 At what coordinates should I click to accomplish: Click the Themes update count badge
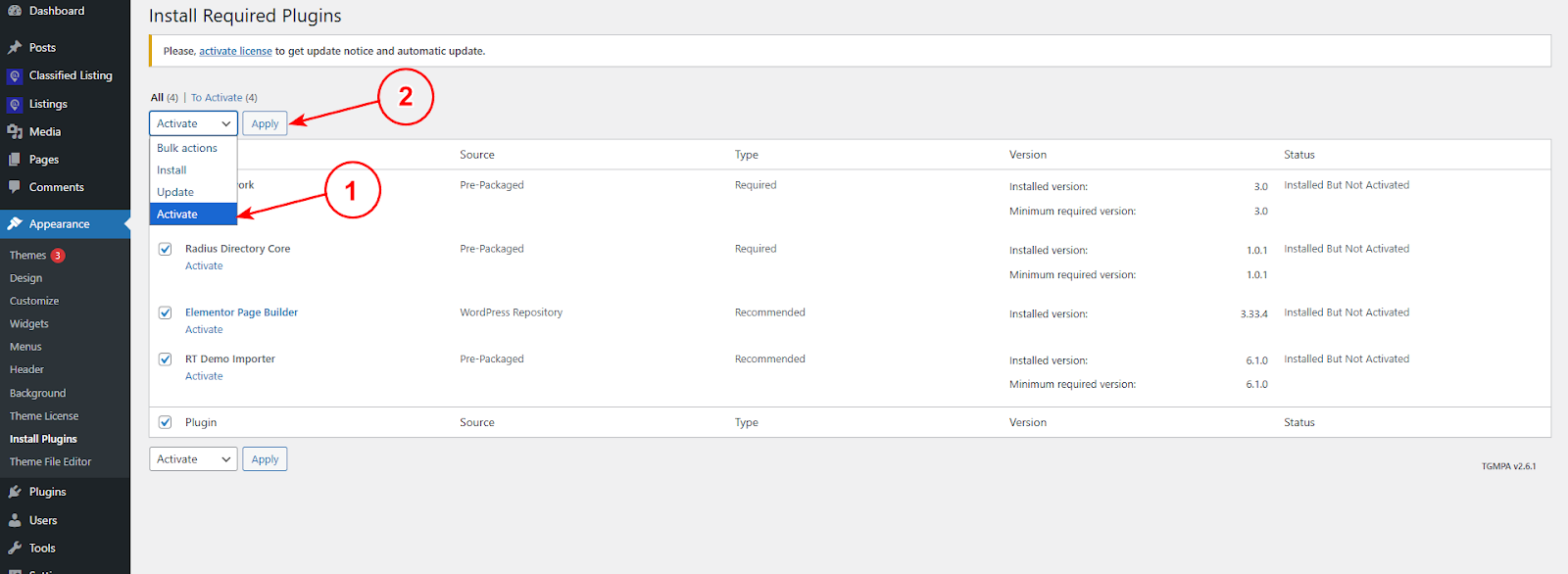[x=58, y=256]
